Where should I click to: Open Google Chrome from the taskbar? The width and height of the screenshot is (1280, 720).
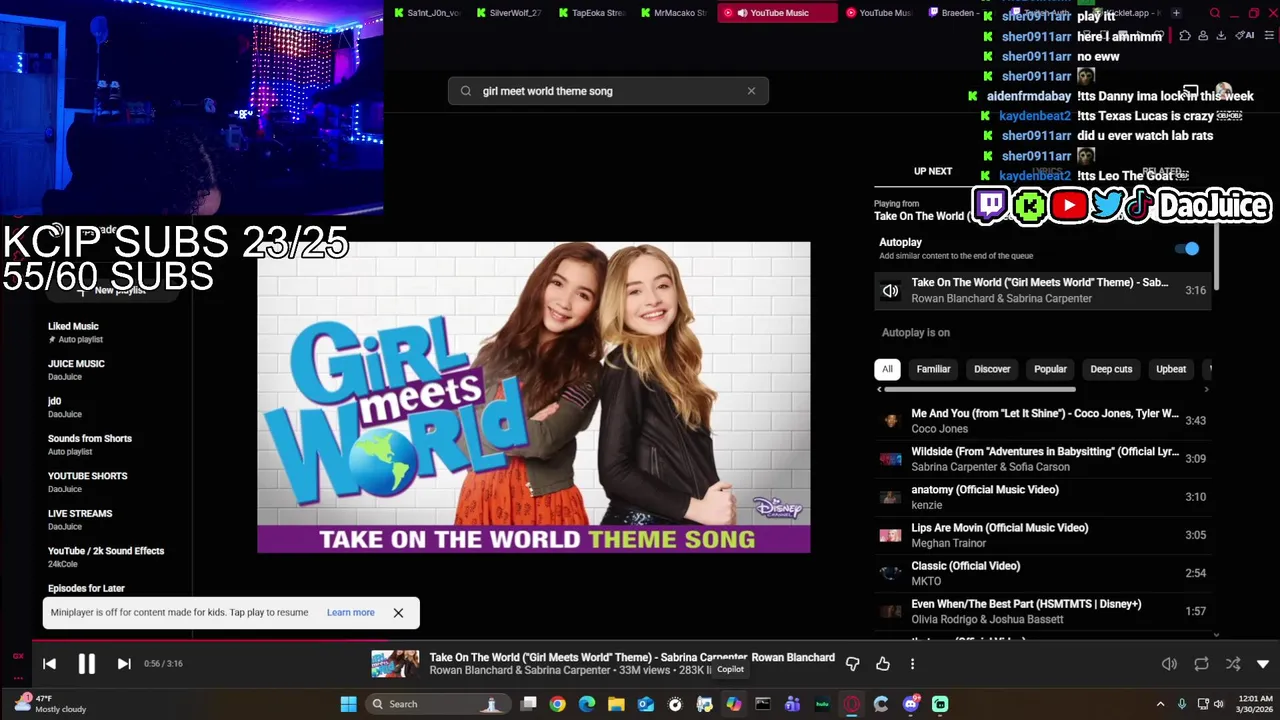click(557, 704)
